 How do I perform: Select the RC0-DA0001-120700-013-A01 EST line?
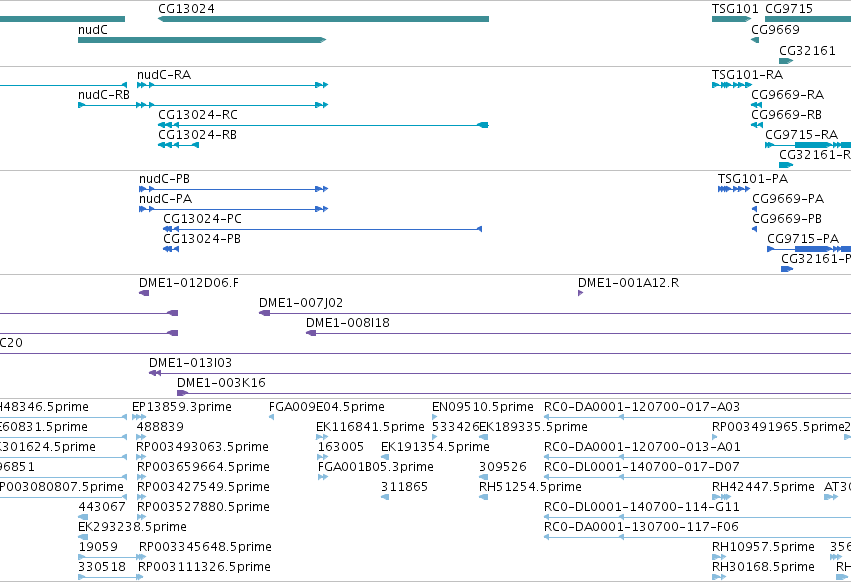click(x=697, y=457)
